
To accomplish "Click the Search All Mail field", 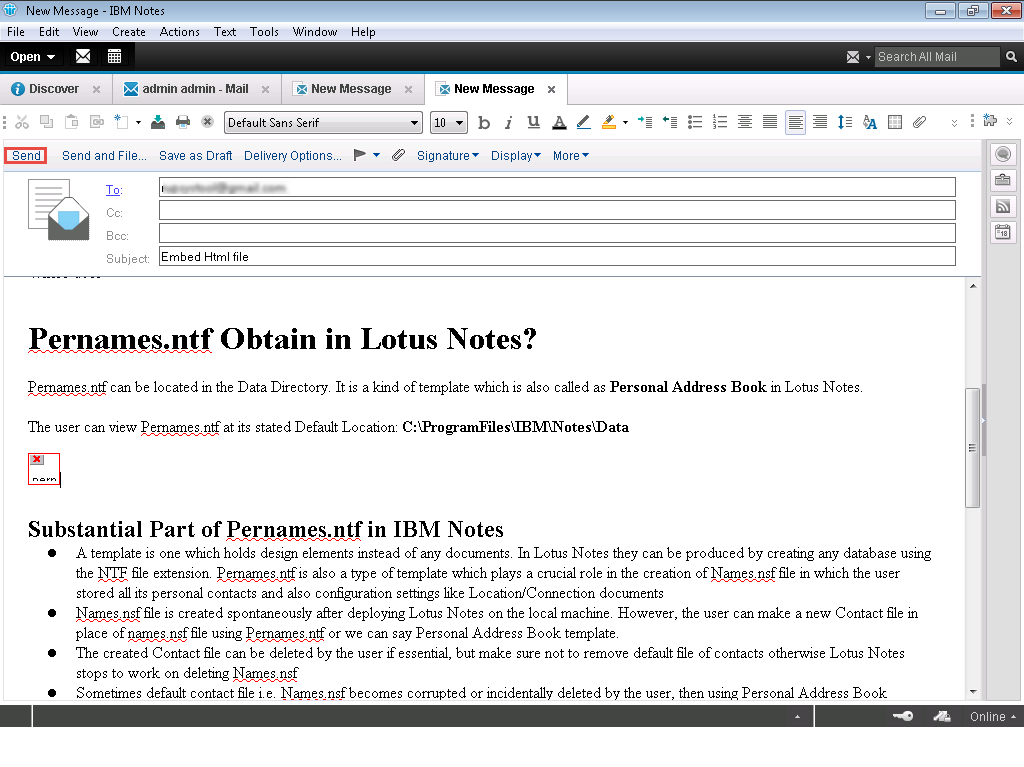I will pos(937,57).
